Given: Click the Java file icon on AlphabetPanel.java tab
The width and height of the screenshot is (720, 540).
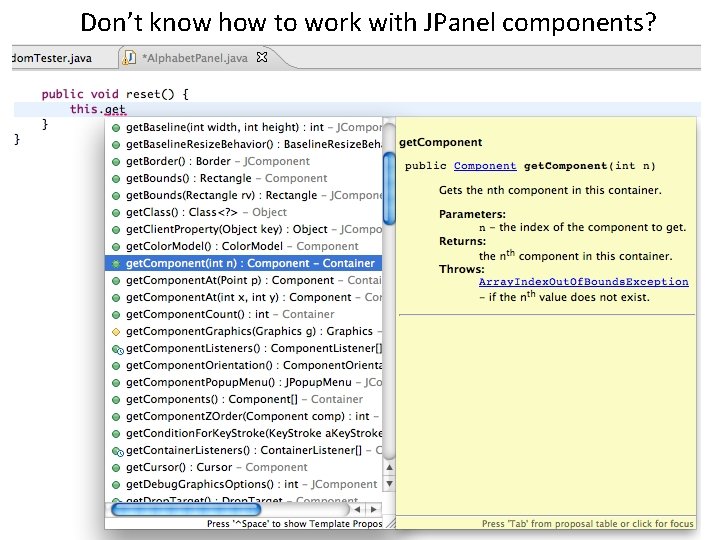Looking at the screenshot, I should click(129, 58).
